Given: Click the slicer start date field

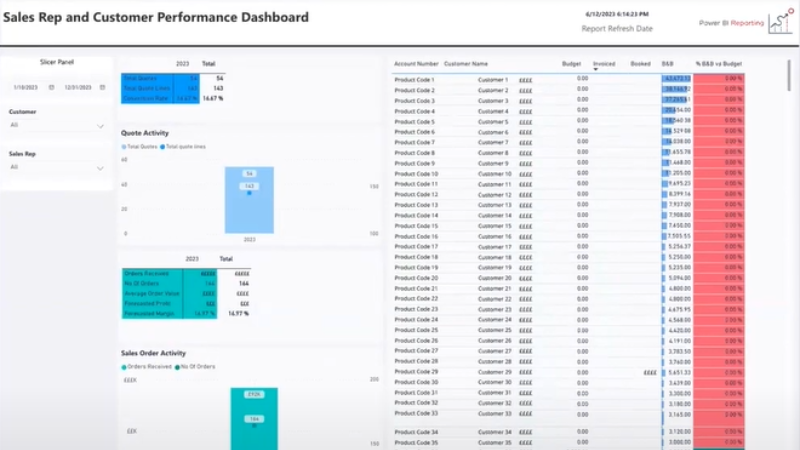Looking at the screenshot, I should pyautogui.click(x=26, y=87).
